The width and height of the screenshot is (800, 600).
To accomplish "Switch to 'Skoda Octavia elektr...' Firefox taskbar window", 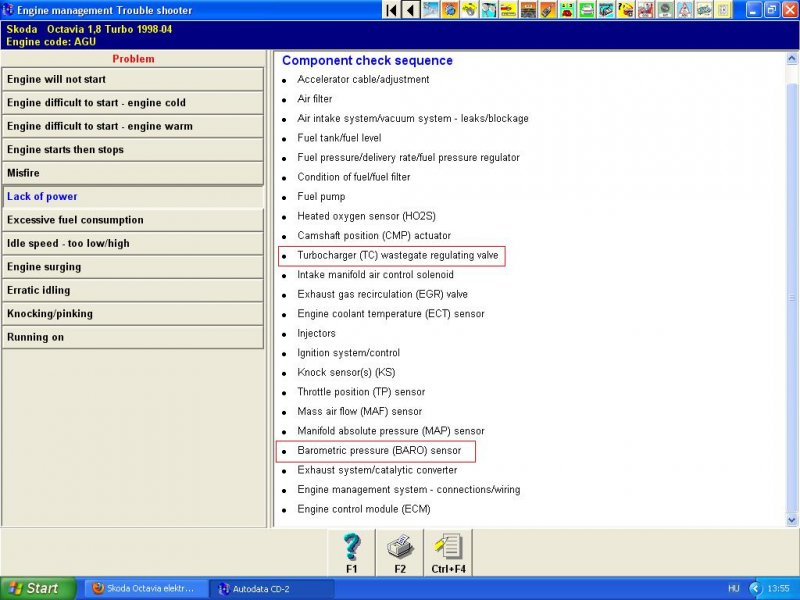I will click(146, 588).
